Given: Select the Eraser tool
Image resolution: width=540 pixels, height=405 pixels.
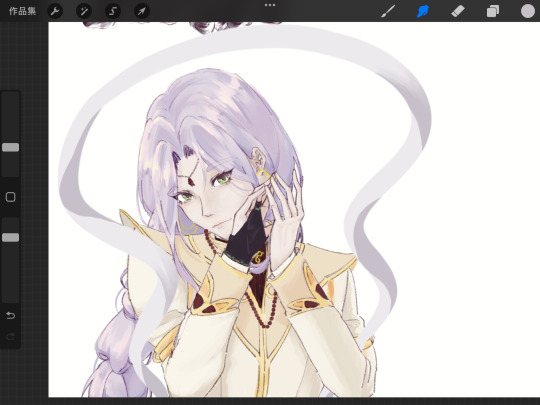Looking at the screenshot, I should 458,11.
